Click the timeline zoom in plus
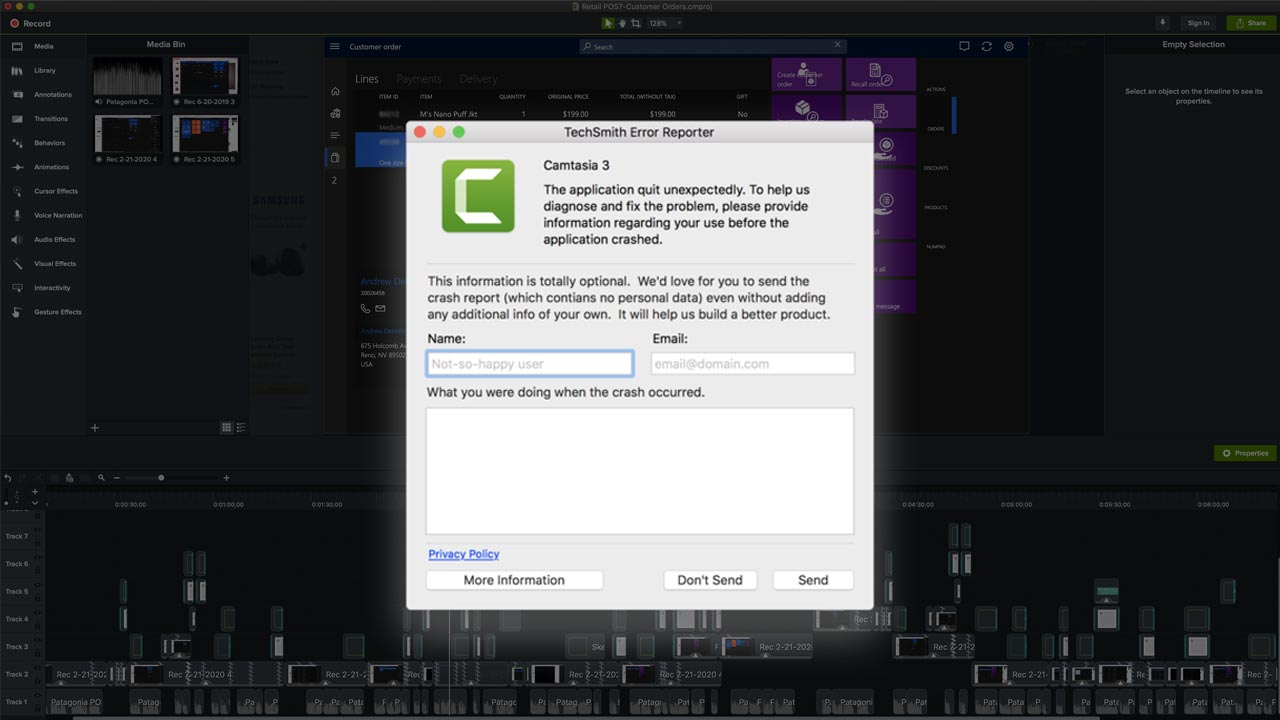 tap(226, 478)
